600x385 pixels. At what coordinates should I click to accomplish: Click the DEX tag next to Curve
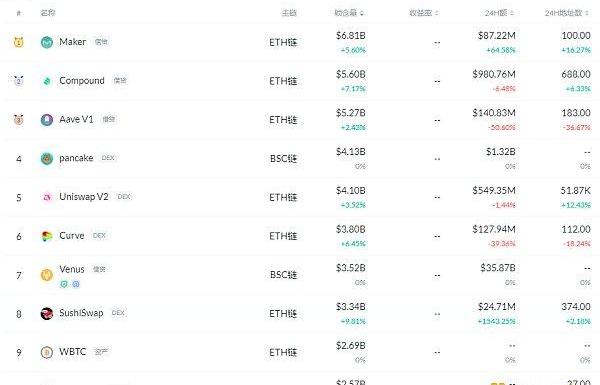pos(99,236)
